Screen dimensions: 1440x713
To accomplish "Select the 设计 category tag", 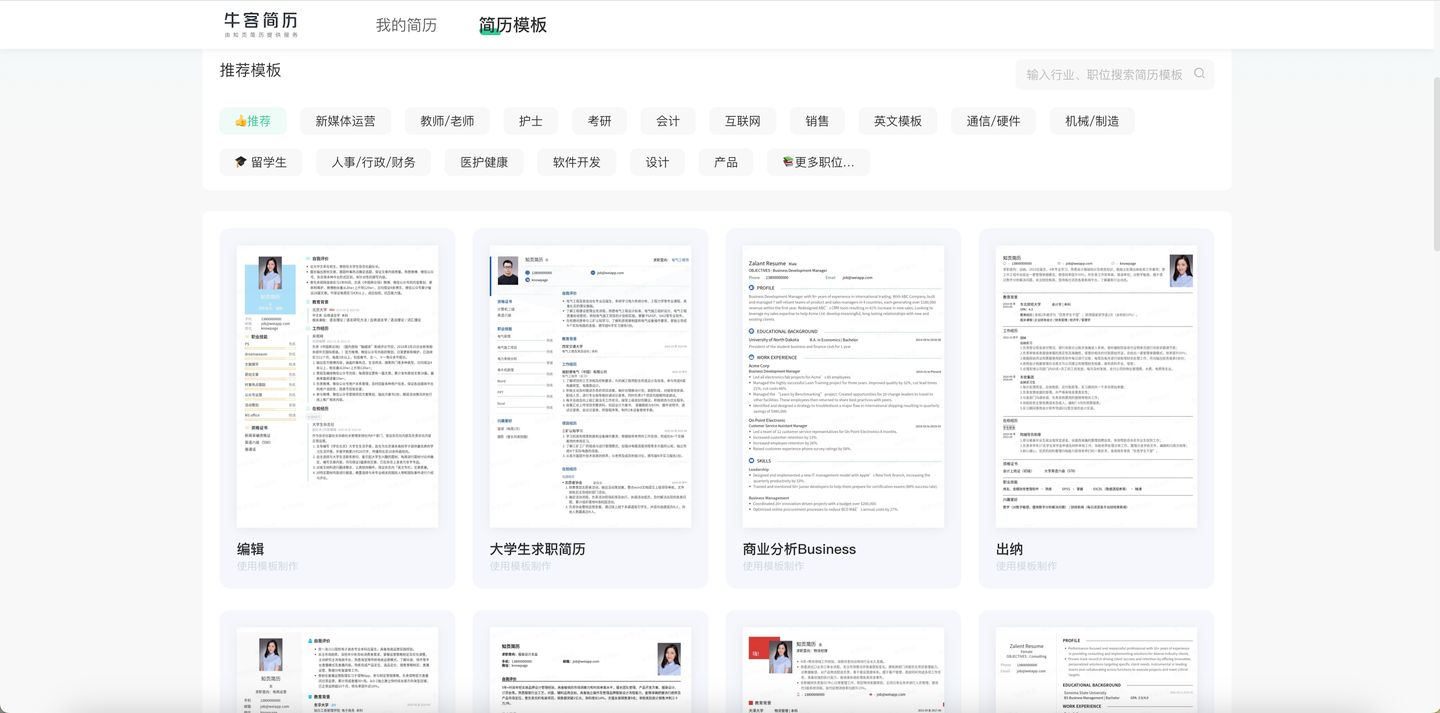I will coord(657,162).
